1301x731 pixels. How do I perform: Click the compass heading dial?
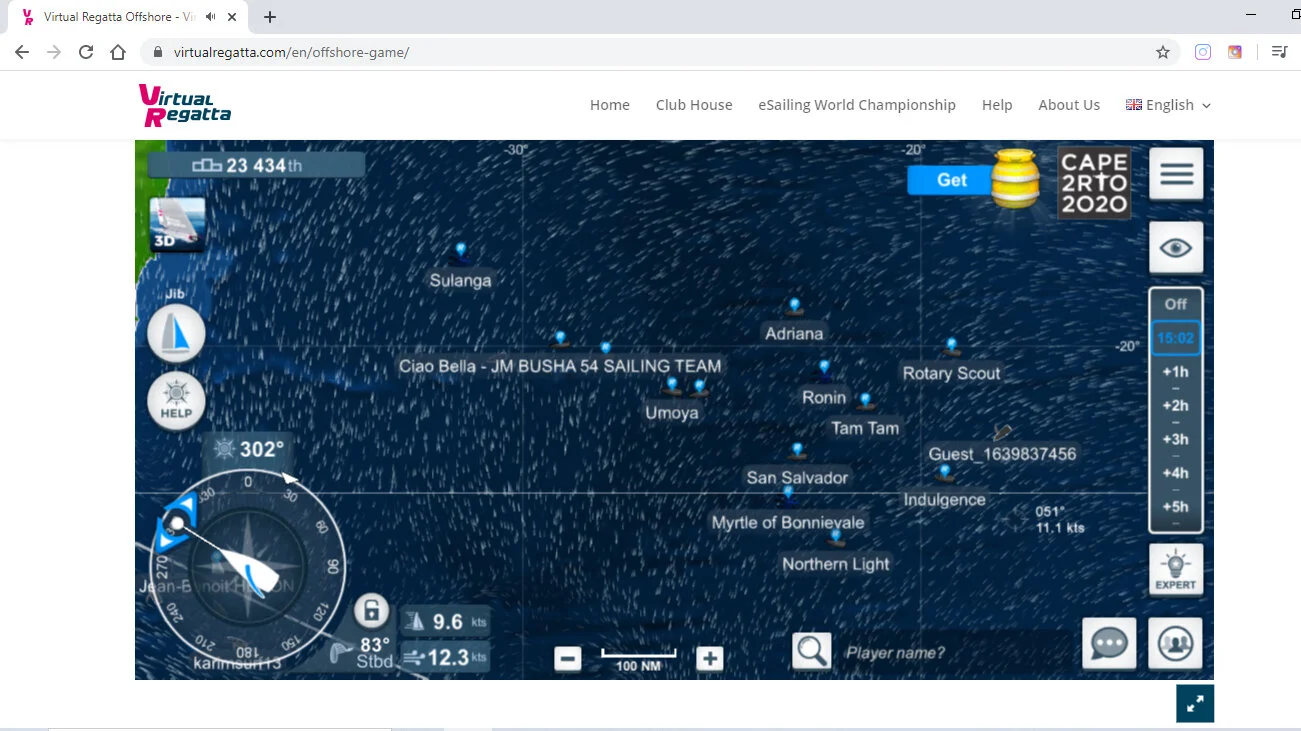pos(248,567)
